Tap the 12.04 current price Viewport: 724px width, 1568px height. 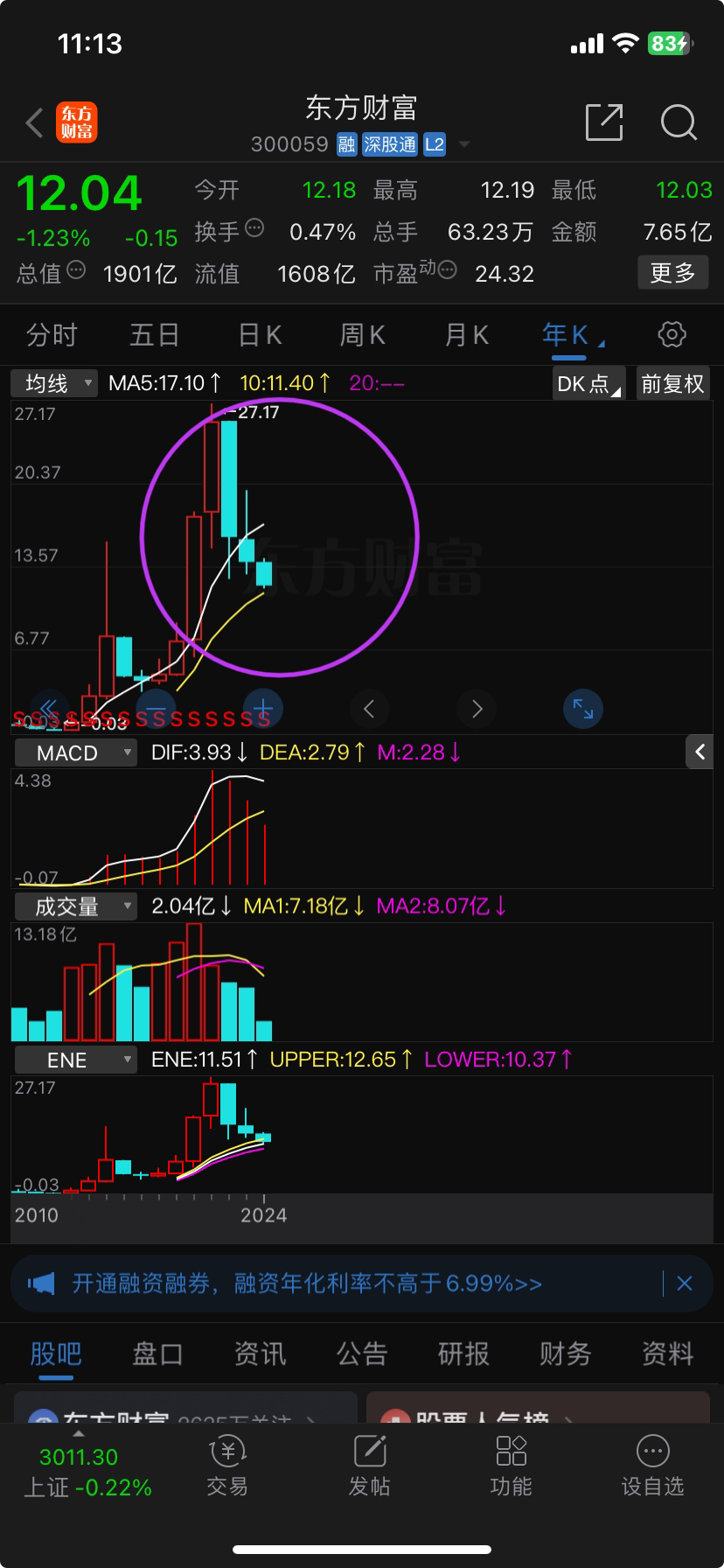pyautogui.click(x=79, y=193)
